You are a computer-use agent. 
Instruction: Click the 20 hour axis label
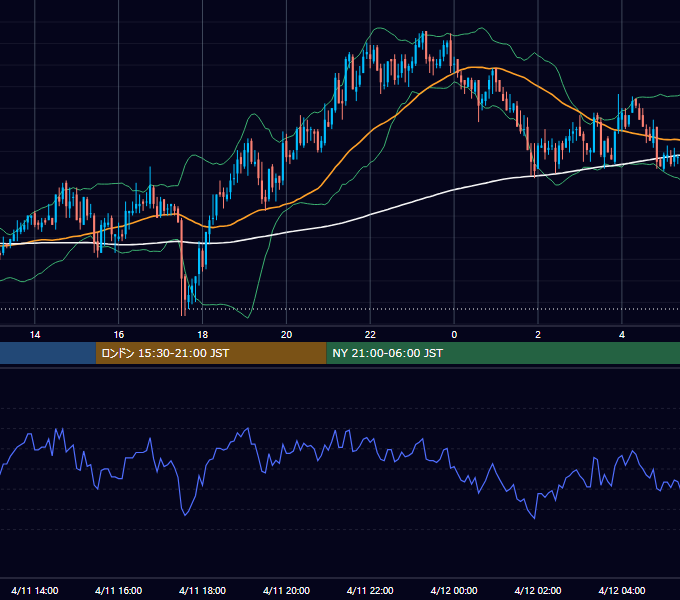(x=286, y=335)
